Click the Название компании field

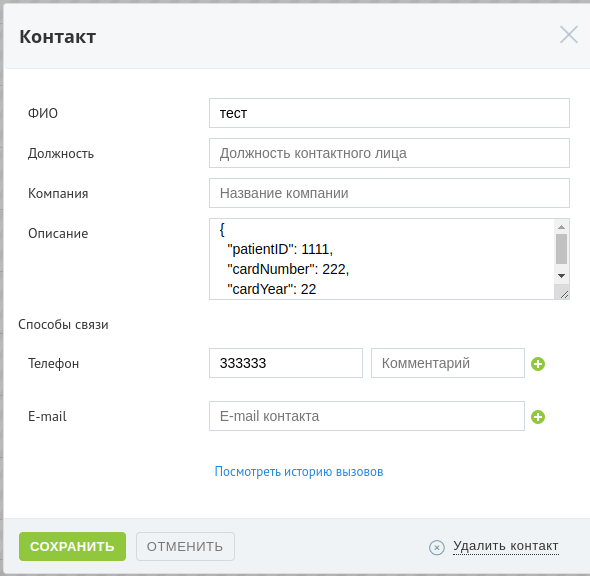click(389, 193)
